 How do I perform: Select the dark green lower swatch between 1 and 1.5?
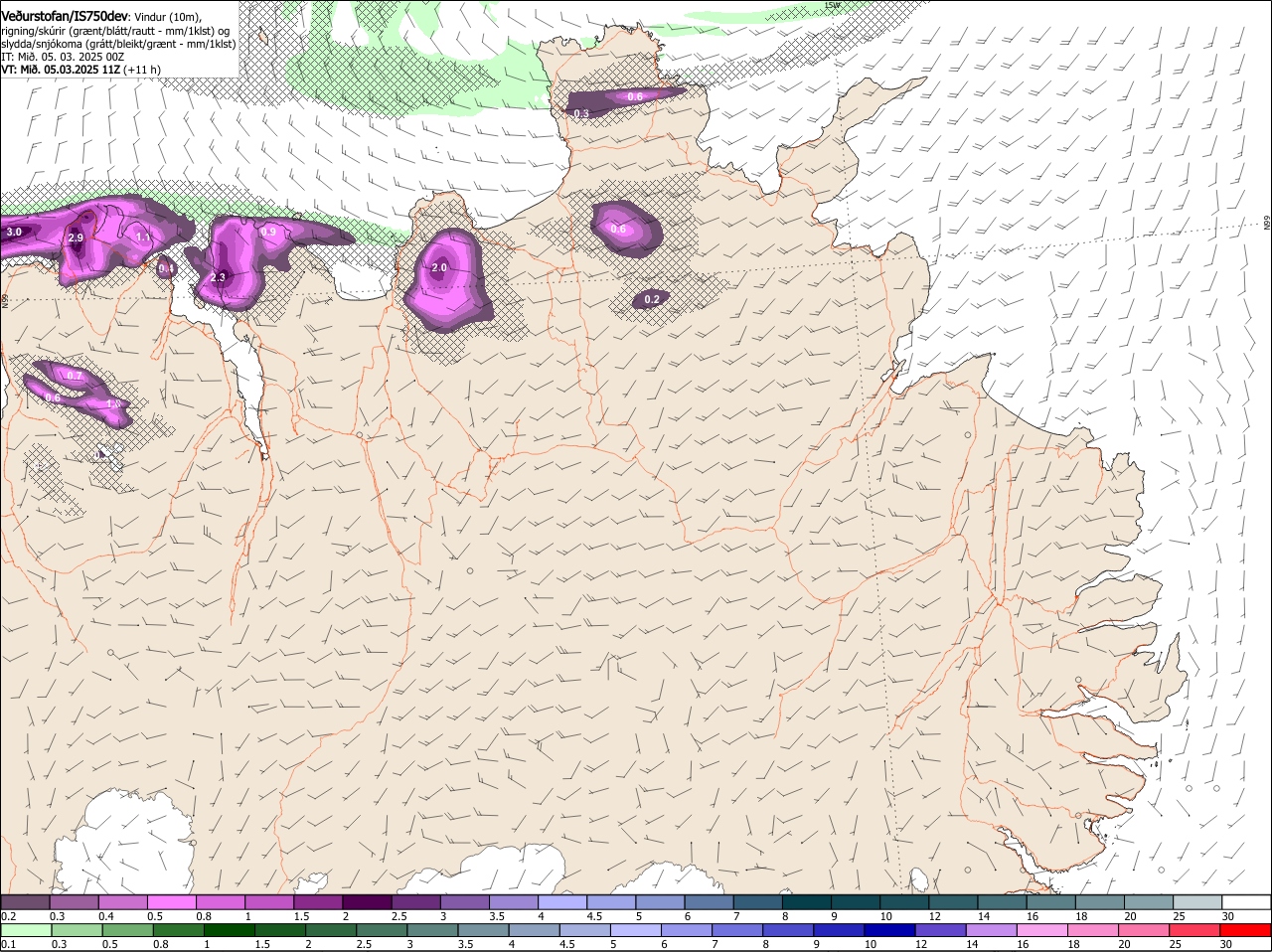click(229, 930)
